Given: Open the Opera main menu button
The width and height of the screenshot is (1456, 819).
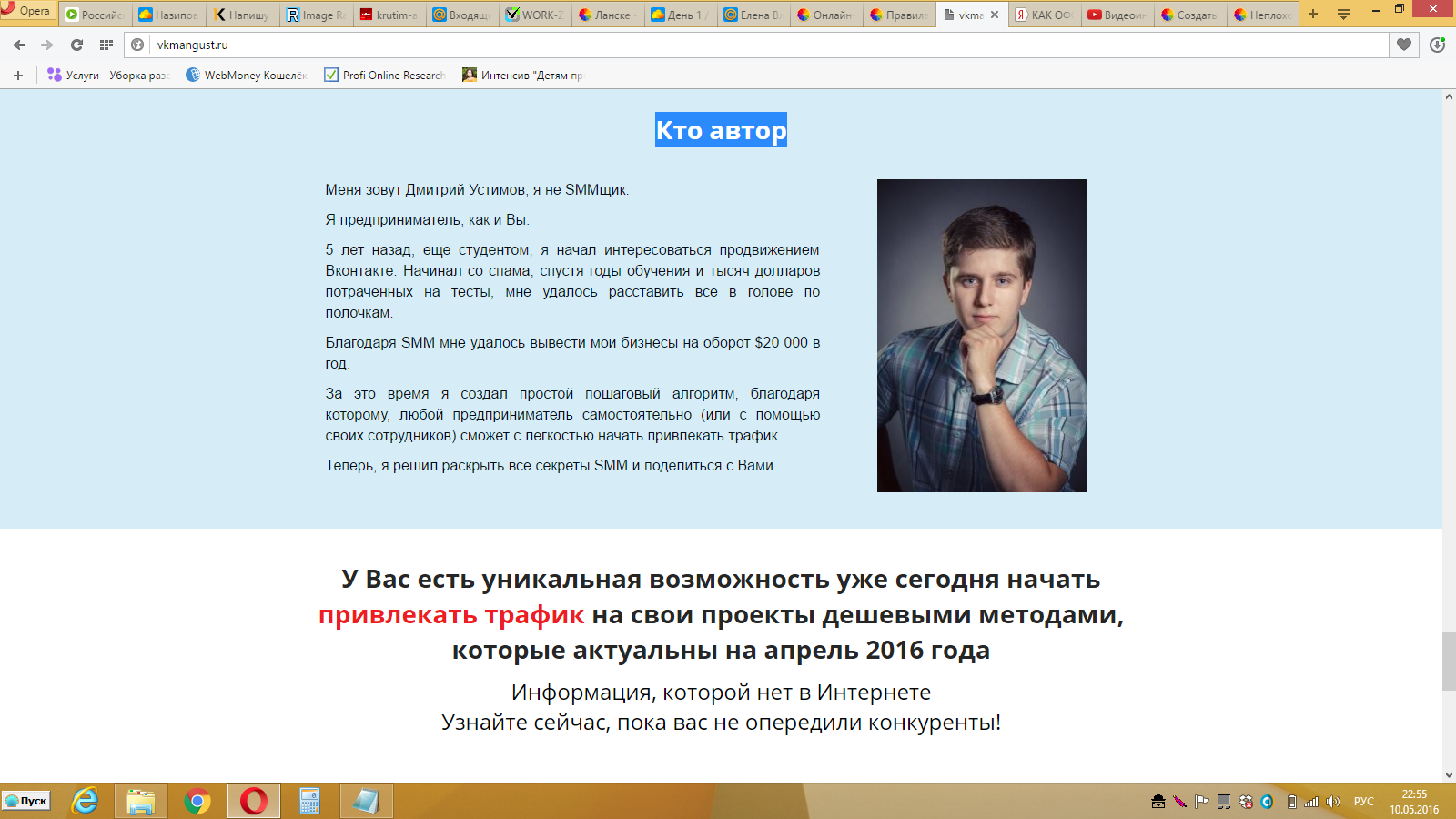Looking at the screenshot, I should (x=27, y=11).
